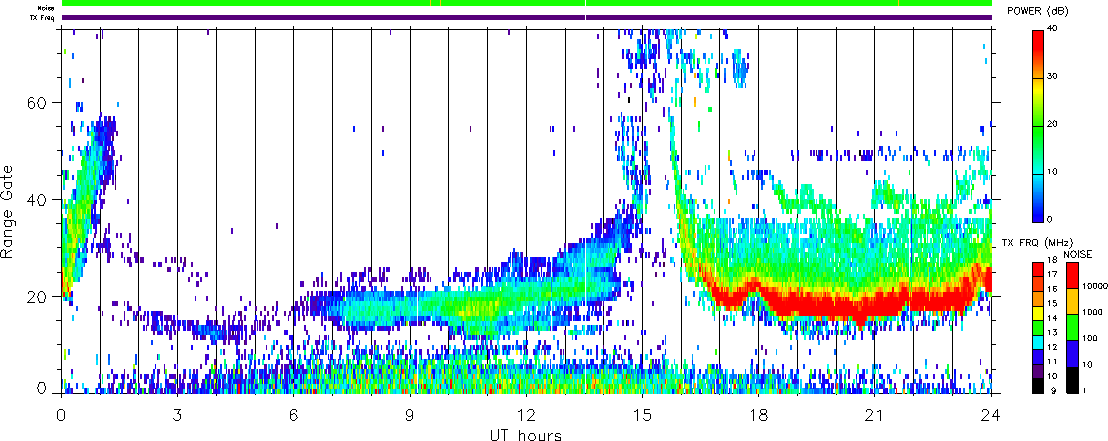Click the '1000' tick on the NOISE color bar
Screen dimensions: 1108x441
1092,312
